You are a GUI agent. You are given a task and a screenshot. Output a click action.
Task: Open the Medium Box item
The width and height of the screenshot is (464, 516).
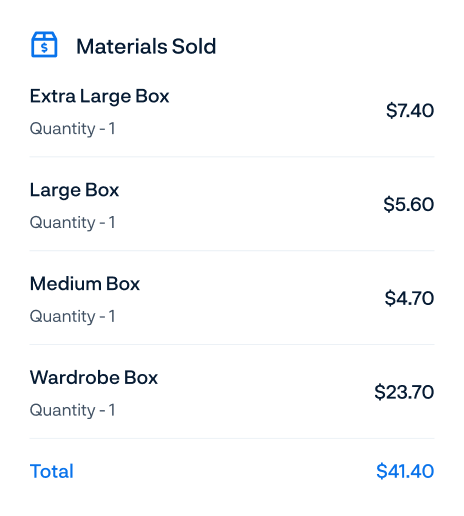pos(85,284)
